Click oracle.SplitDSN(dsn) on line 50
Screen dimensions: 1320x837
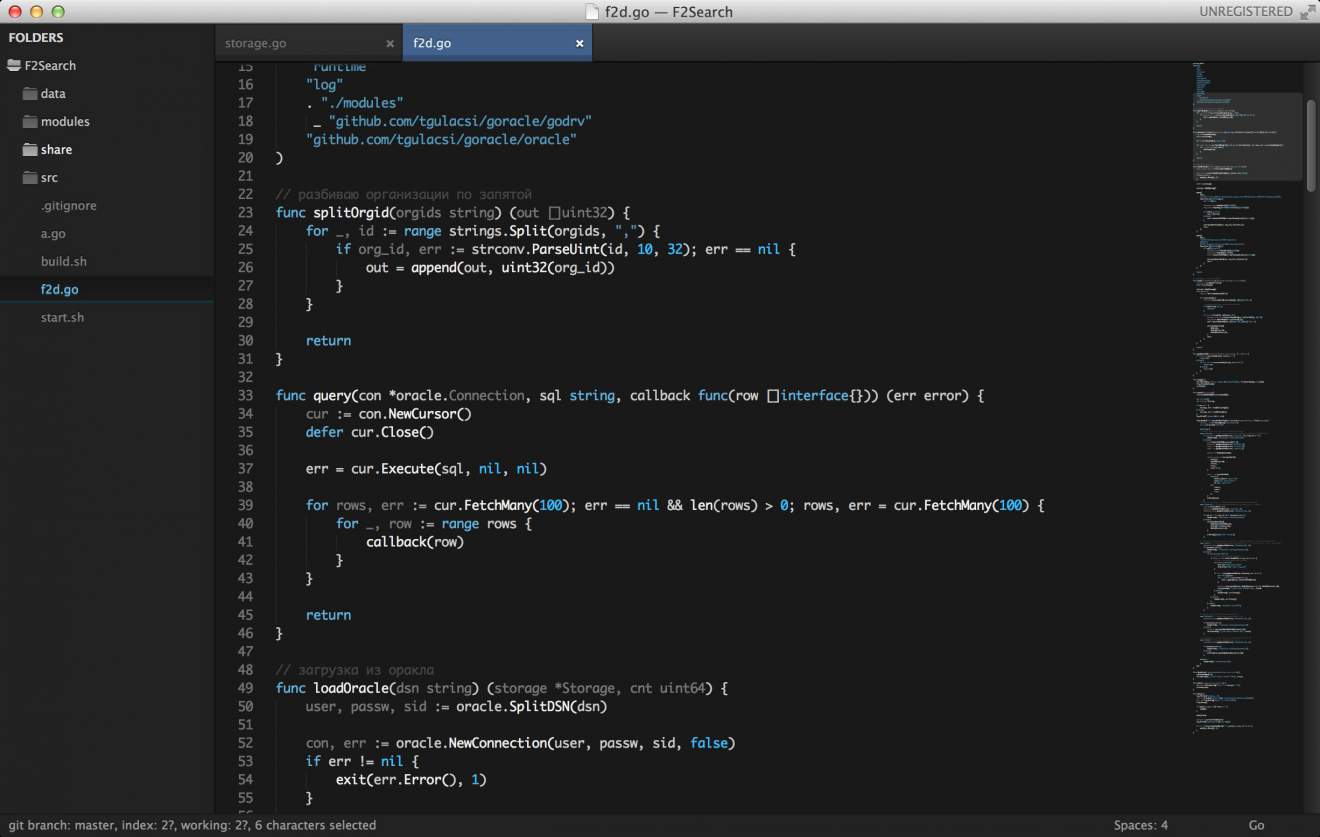531,706
